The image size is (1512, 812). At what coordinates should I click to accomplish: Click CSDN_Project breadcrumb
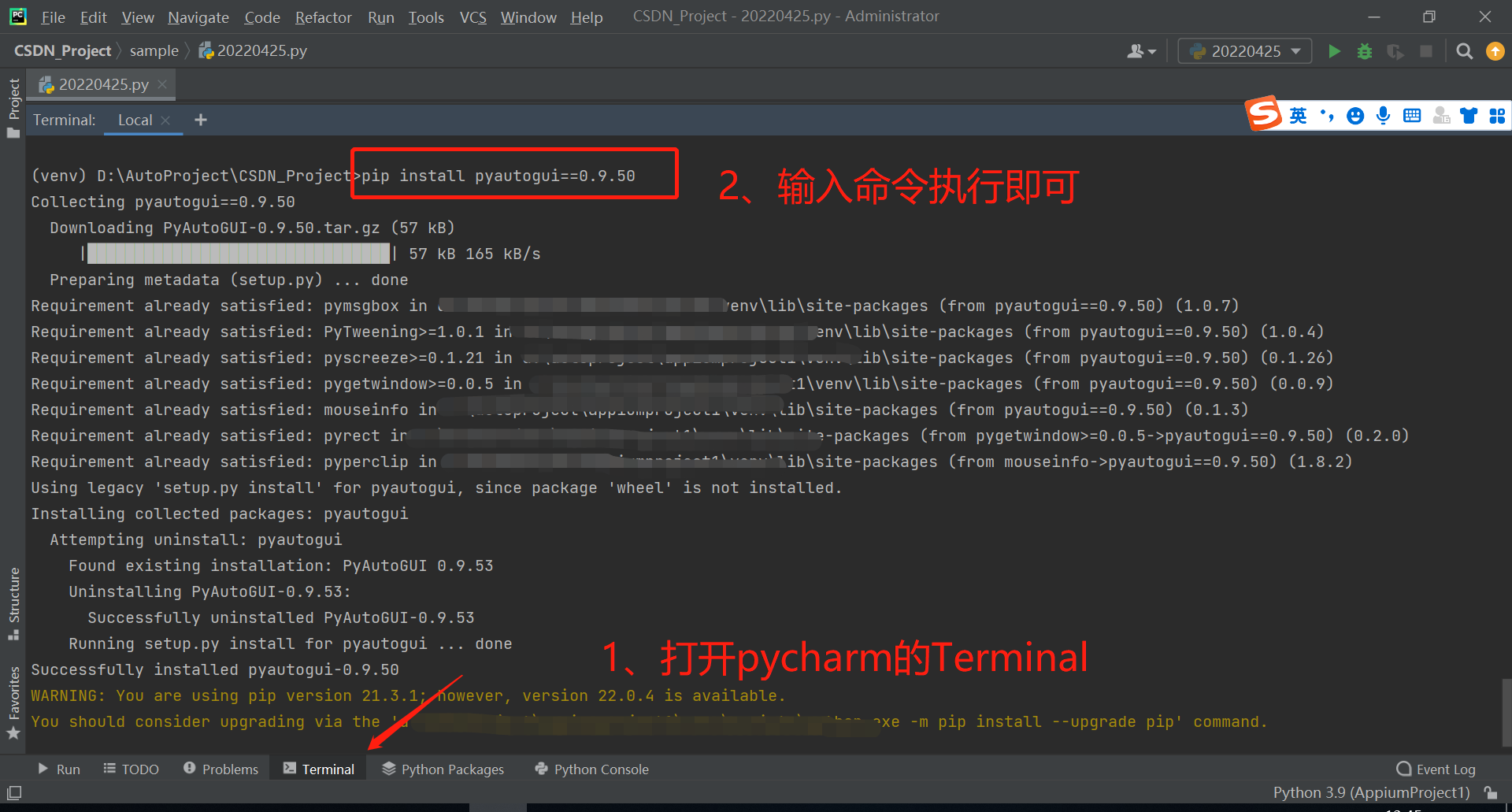[62, 51]
